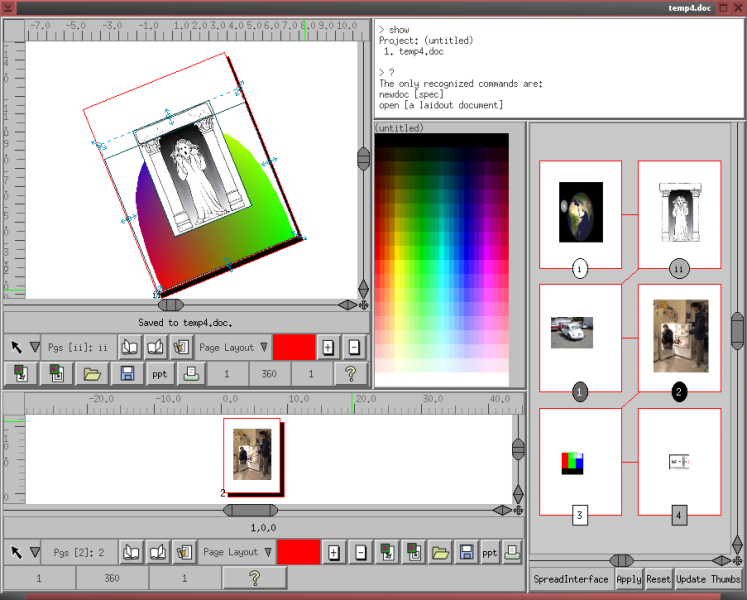Click the Apply button in spread editor
The image size is (747, 600).
tap(629, 579)
